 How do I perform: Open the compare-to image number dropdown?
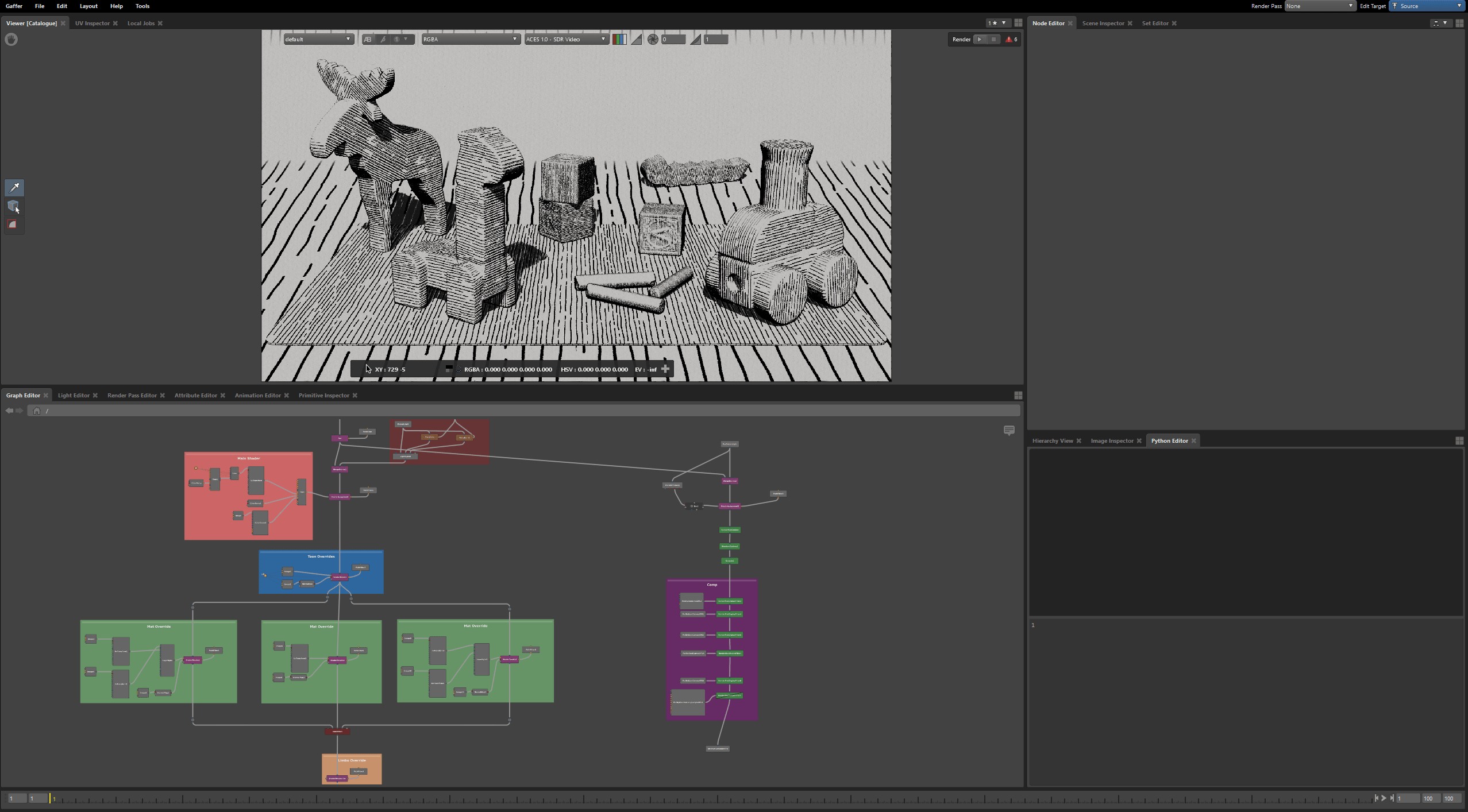point(401,39)
